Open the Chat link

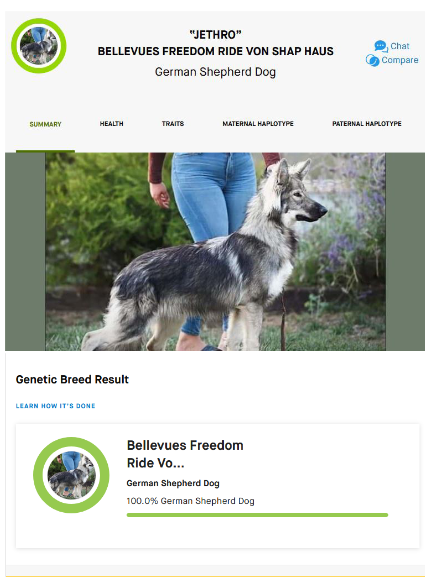(x=400, y=46)
